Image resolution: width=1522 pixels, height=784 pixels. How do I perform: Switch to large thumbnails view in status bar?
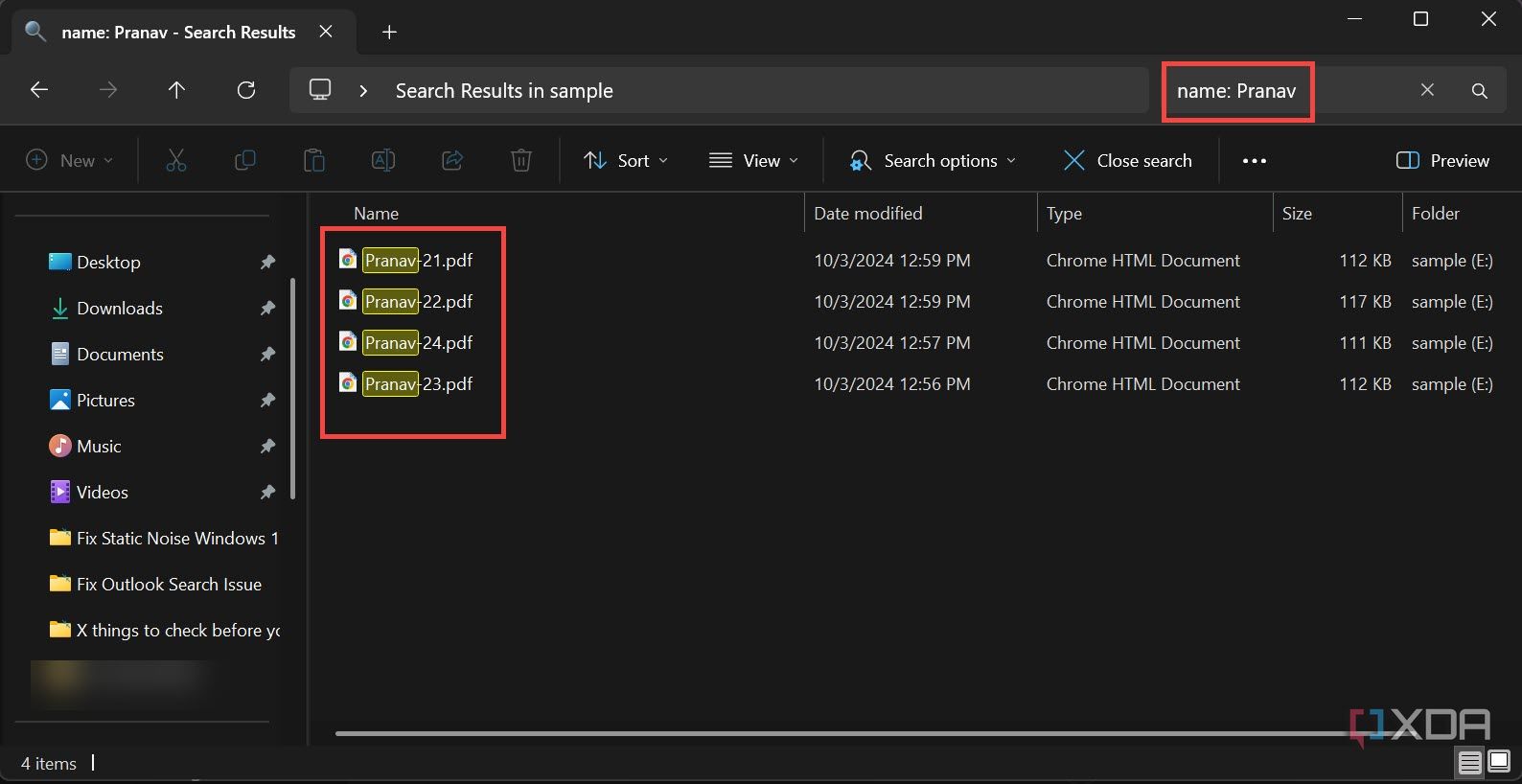(x=1499, y=763)
